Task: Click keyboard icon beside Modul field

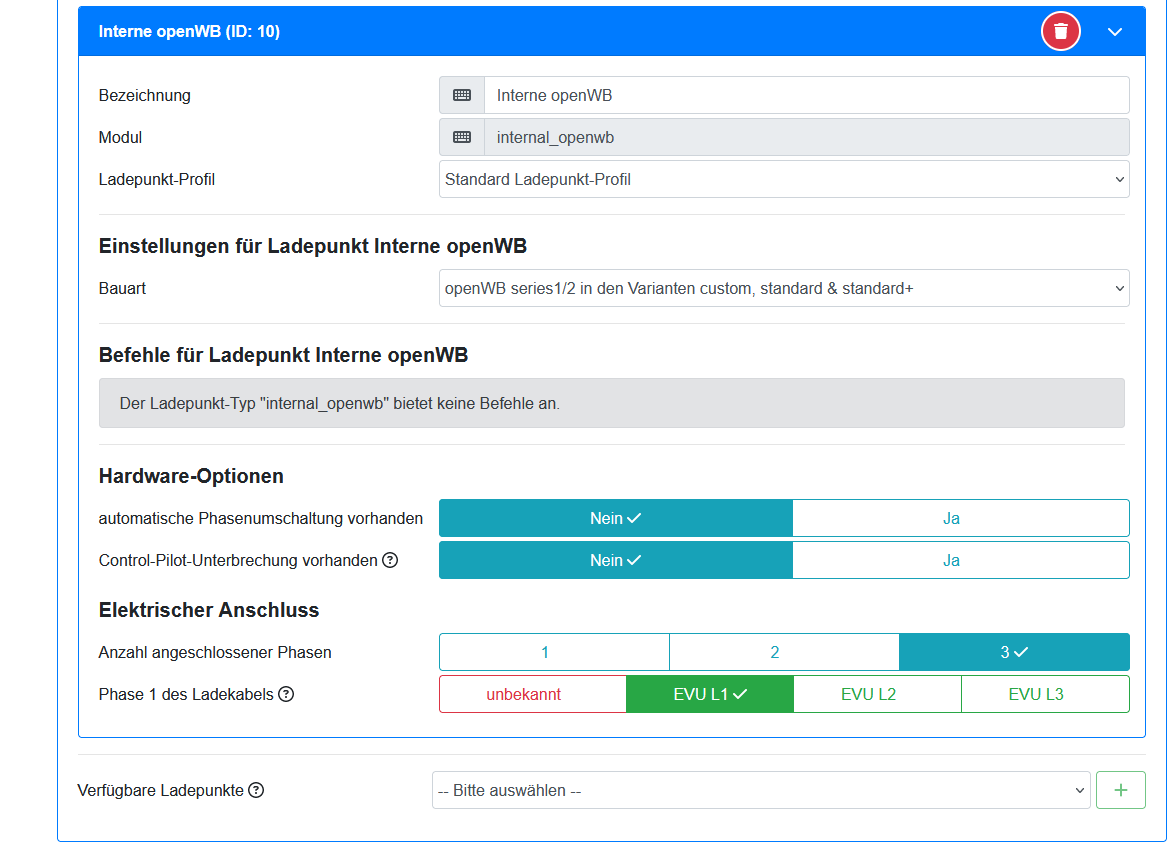Action: click(x=462, y=137)
